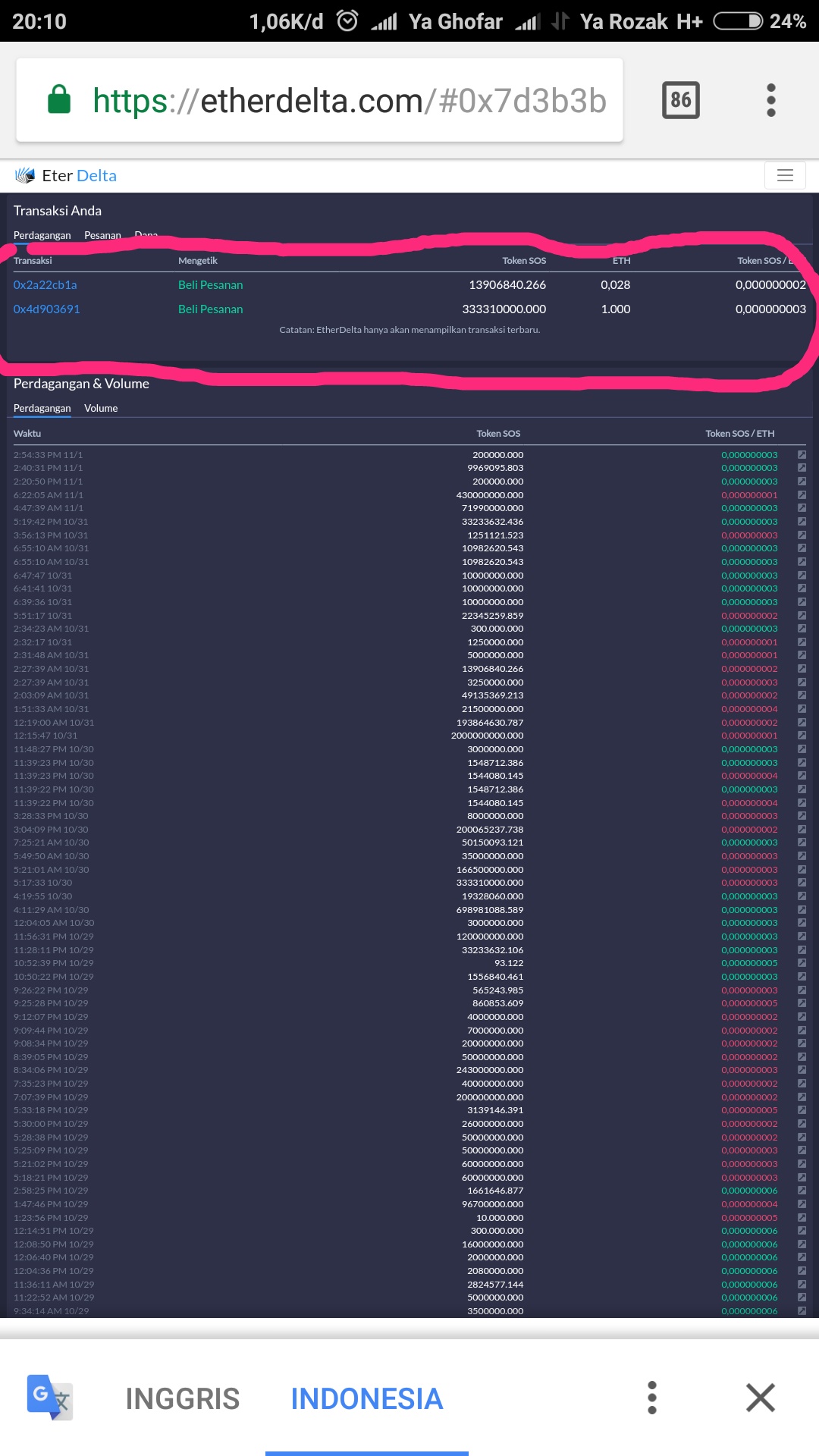
Task: Open link icon for 9:12:07 PM 10/29 trade
Action: (802, 1017)
